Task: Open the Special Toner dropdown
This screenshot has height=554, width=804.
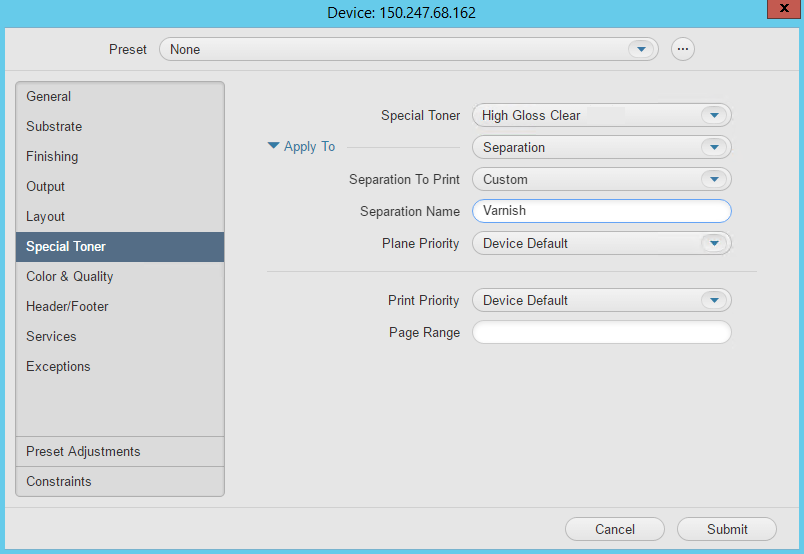Action: click(712, 115)
